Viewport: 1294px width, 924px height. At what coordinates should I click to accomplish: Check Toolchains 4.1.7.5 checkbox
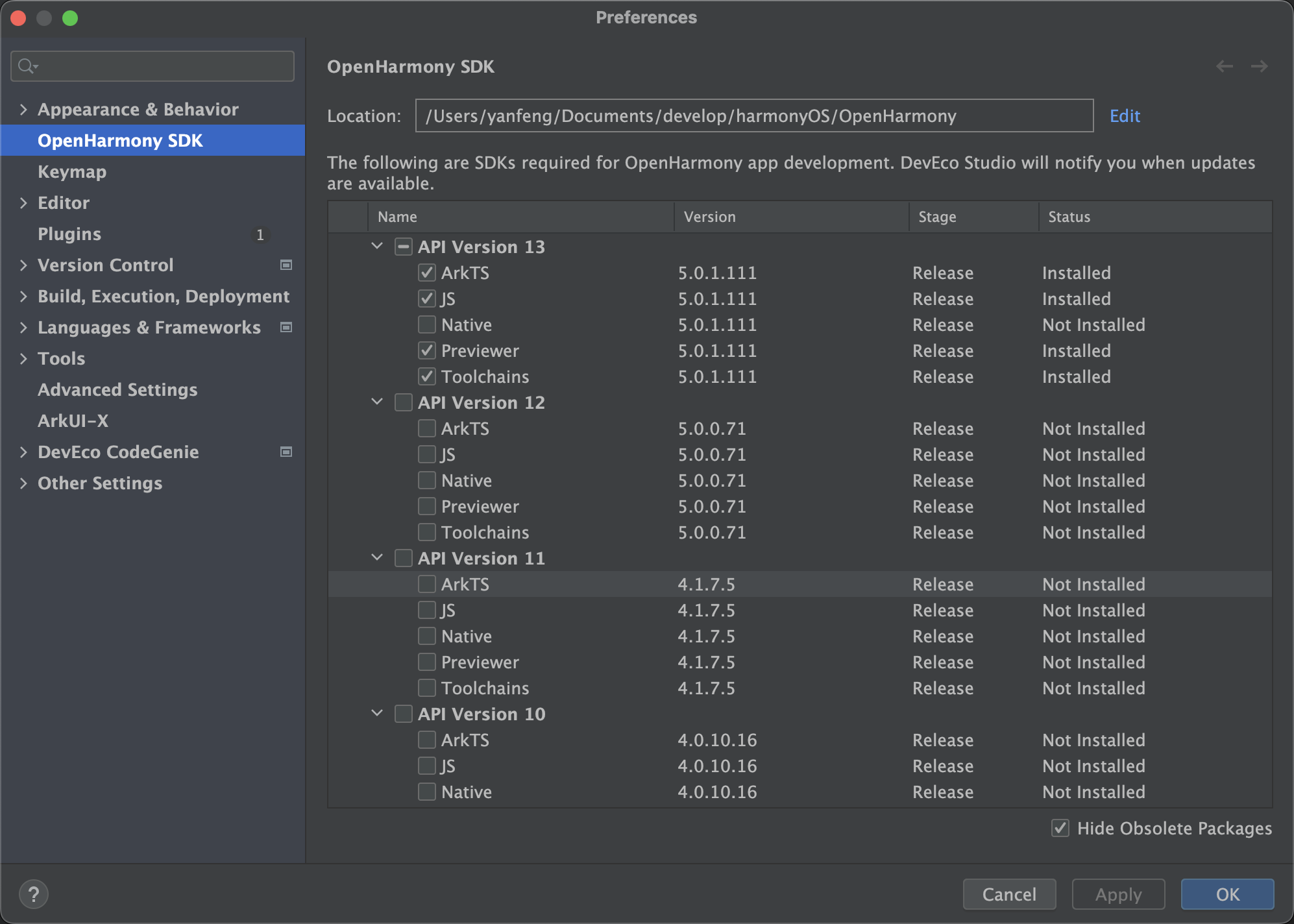coord(427,688)
